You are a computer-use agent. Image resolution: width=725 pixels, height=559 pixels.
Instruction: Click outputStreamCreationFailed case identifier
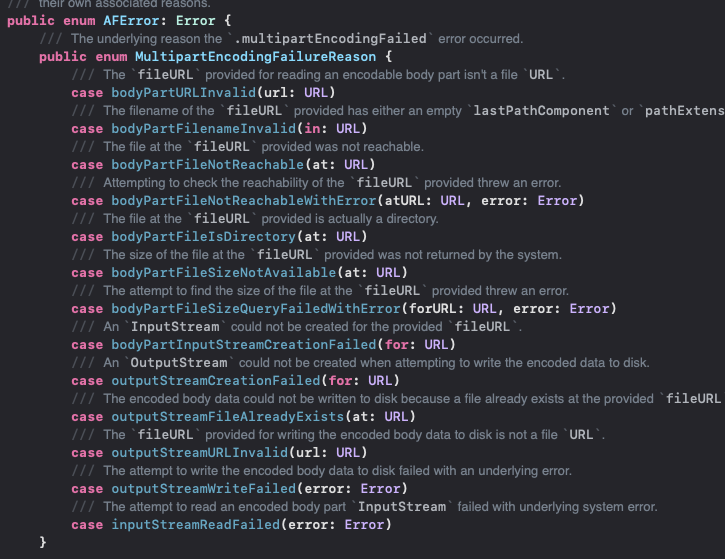coord(215,381)
